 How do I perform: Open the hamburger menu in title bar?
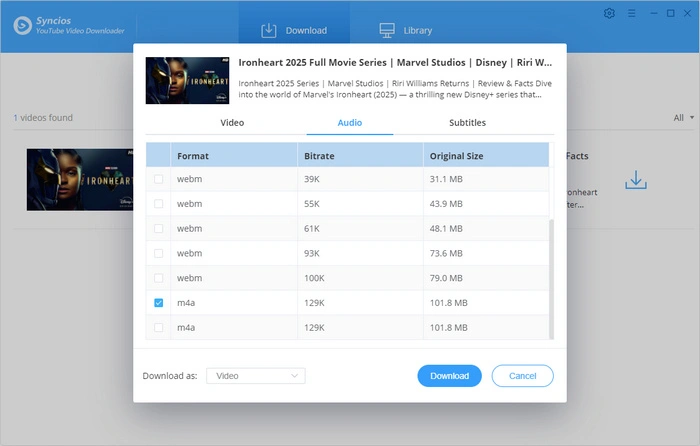[x=632, y=14]
